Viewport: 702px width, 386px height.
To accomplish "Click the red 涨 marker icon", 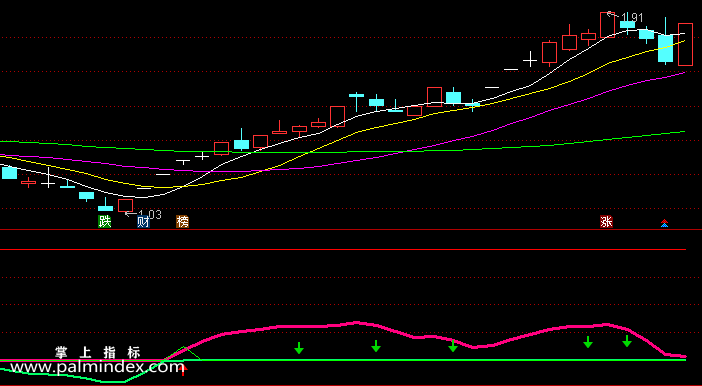I will click(x=606, y=221).
